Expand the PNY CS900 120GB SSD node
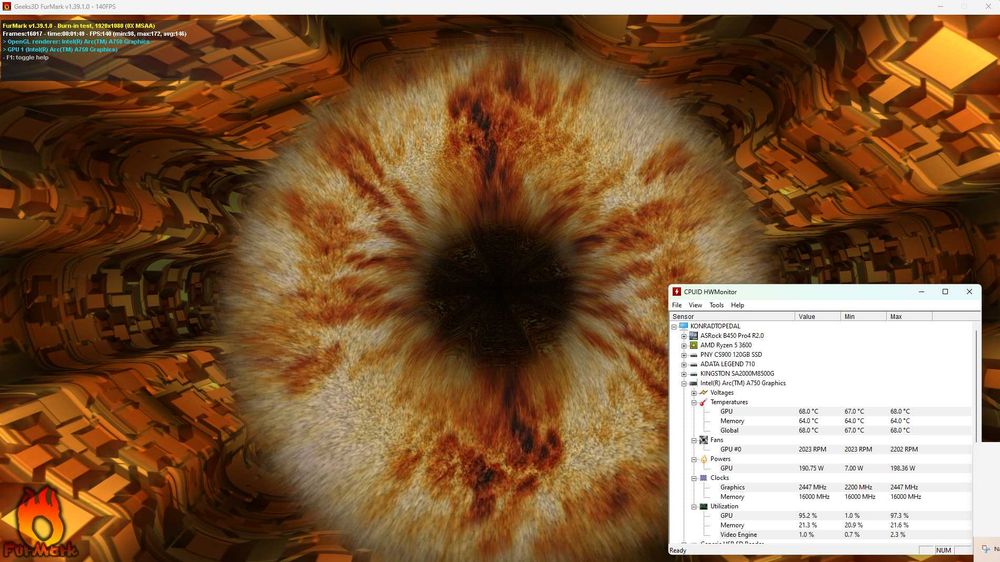The width and height of the screenshot is (1000, 562). (x=684, y=355)
